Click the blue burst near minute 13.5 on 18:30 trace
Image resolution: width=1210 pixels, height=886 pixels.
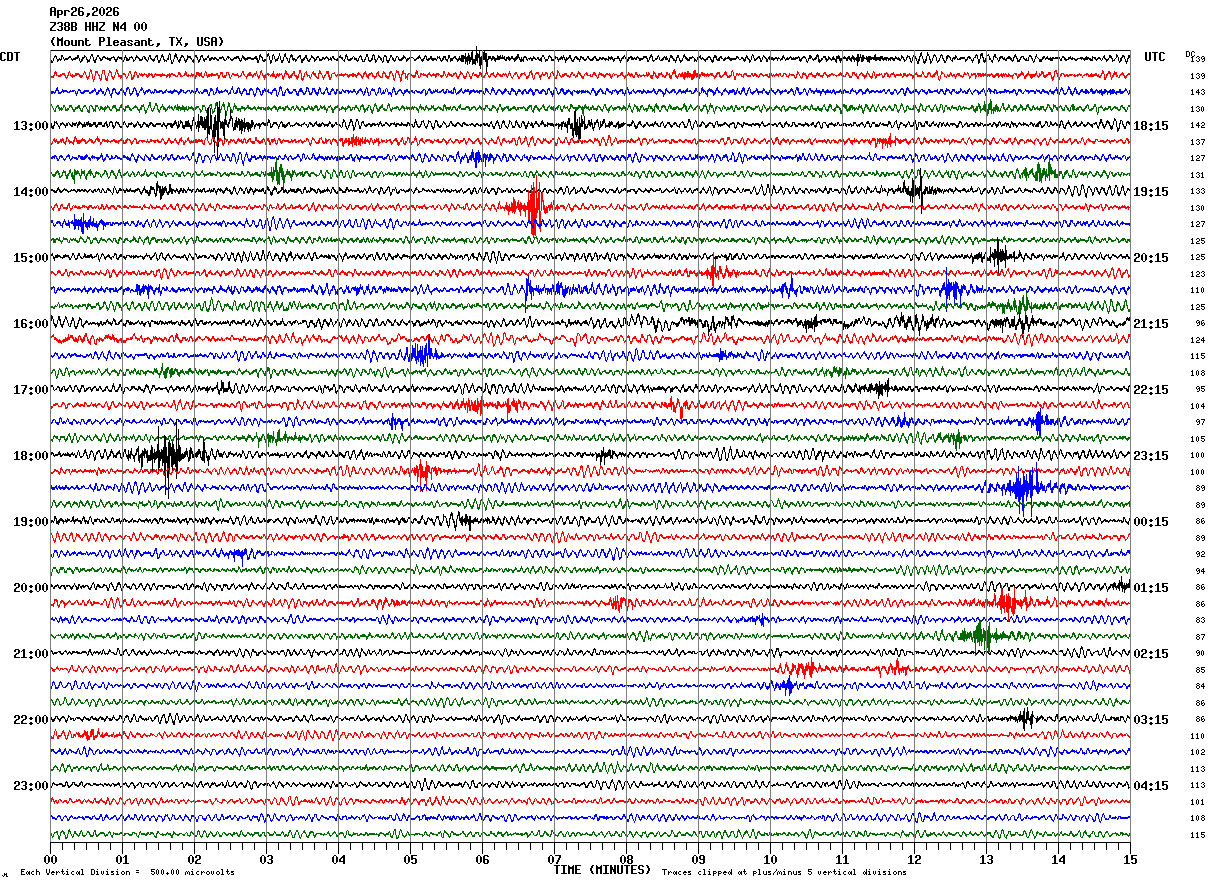point(1024,488)
